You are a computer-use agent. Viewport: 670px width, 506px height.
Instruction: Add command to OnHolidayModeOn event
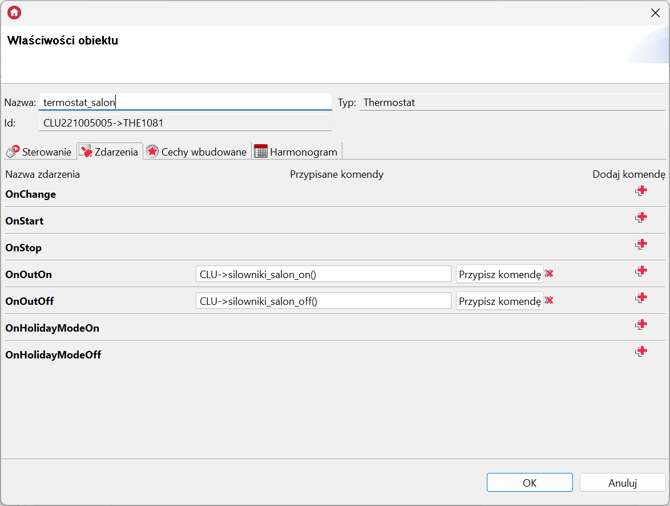click(x=641, y=325)
